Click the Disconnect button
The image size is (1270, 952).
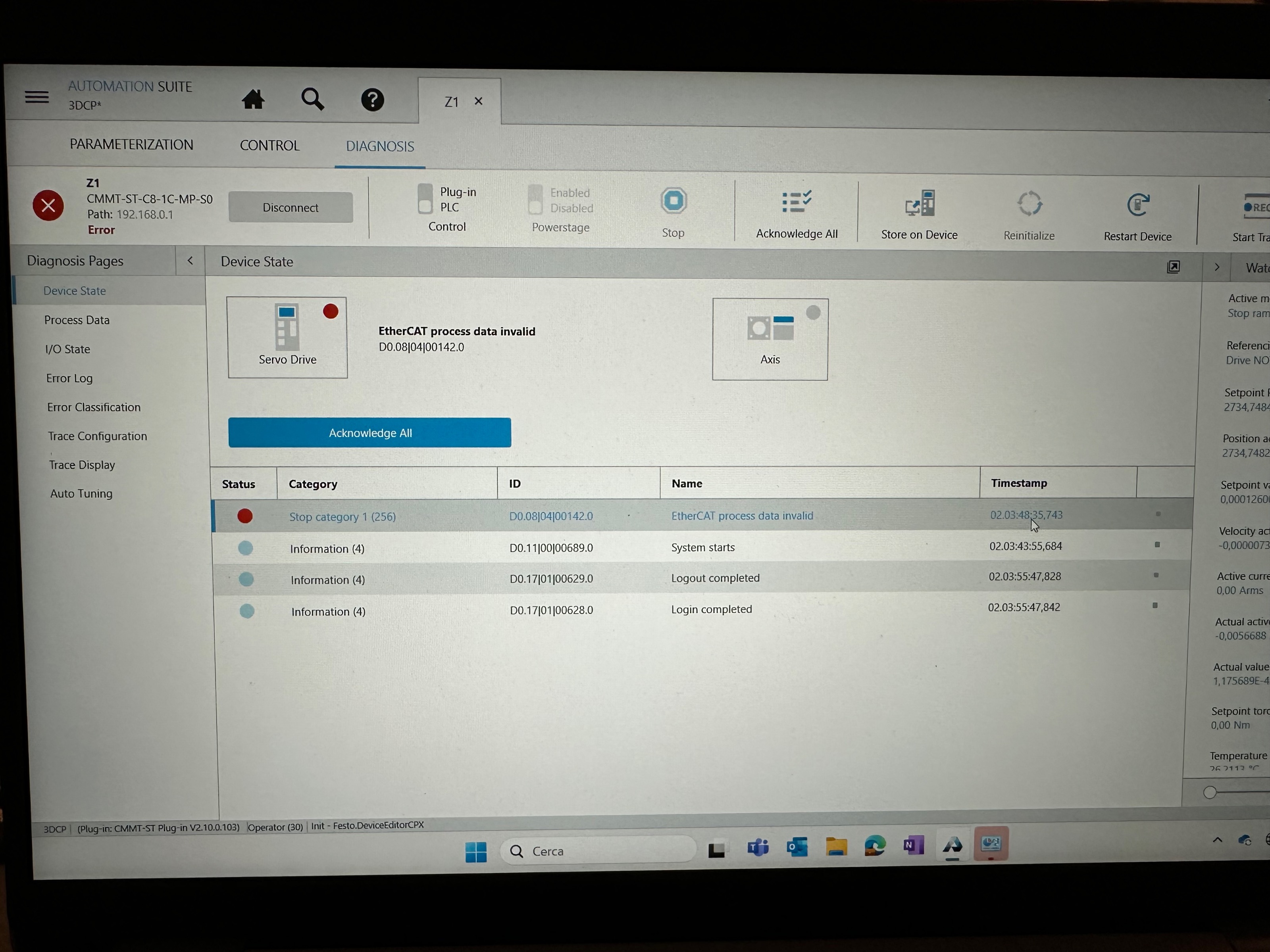pos(291,208)
